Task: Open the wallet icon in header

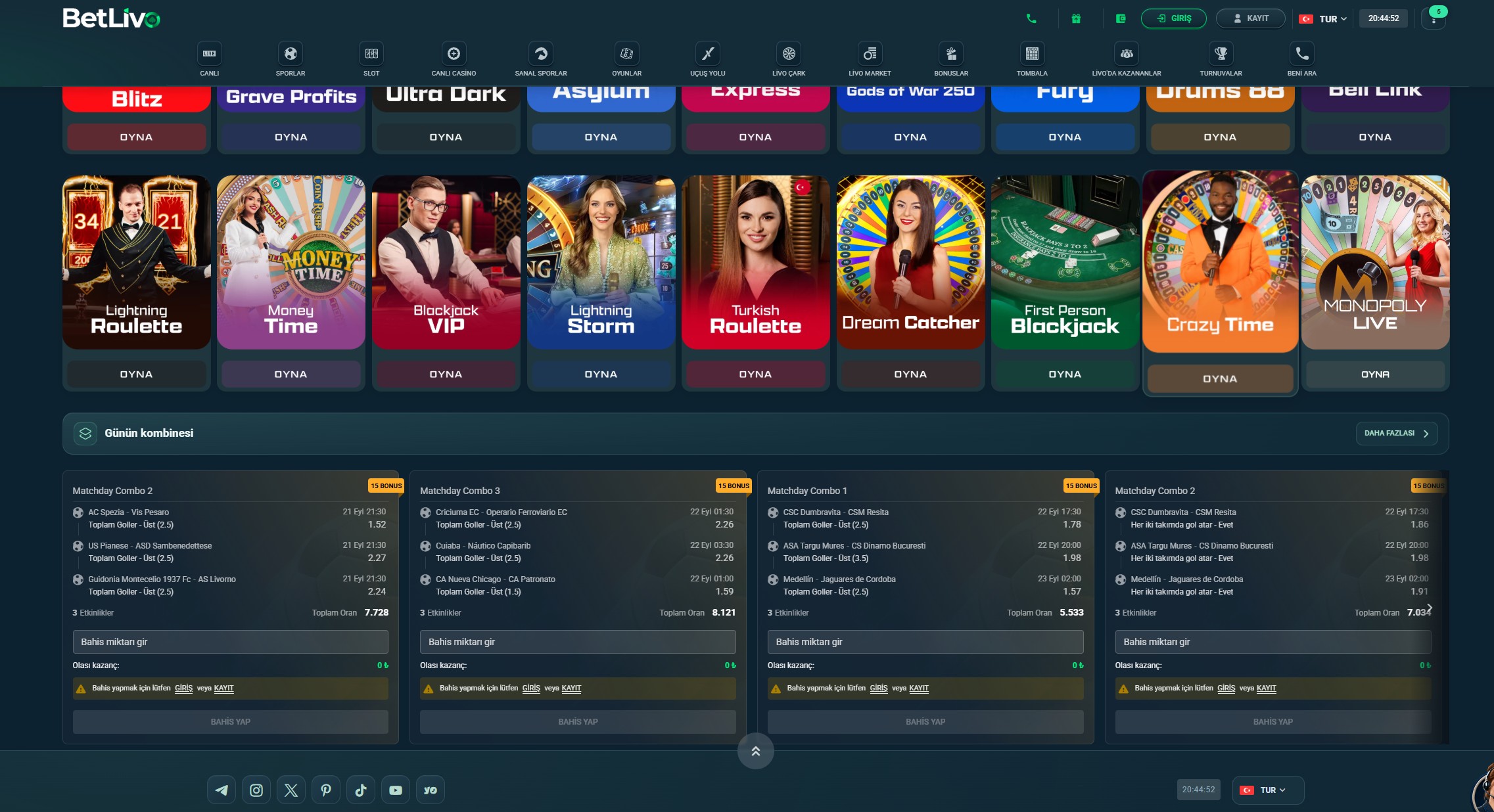Action: (1121, 18)
